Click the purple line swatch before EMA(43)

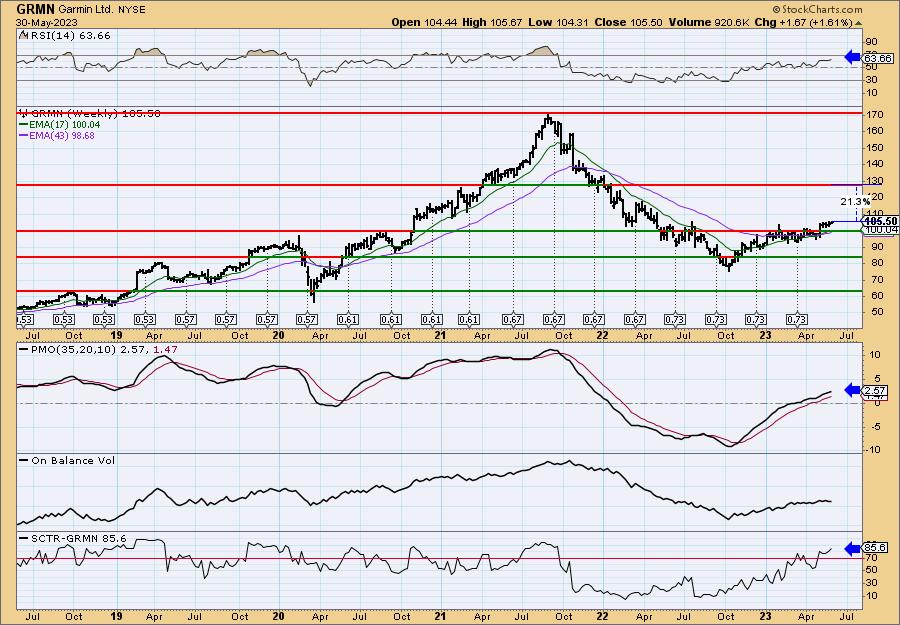[24, 135]
